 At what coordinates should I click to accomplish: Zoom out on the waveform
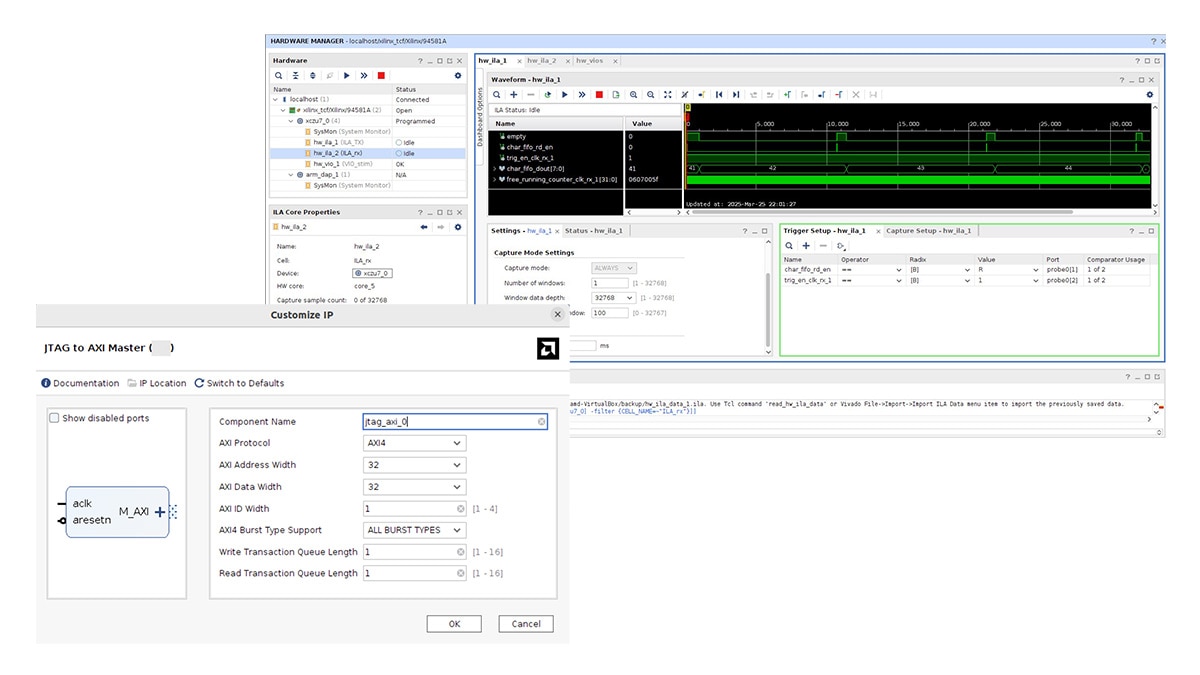tap(650, 95)
